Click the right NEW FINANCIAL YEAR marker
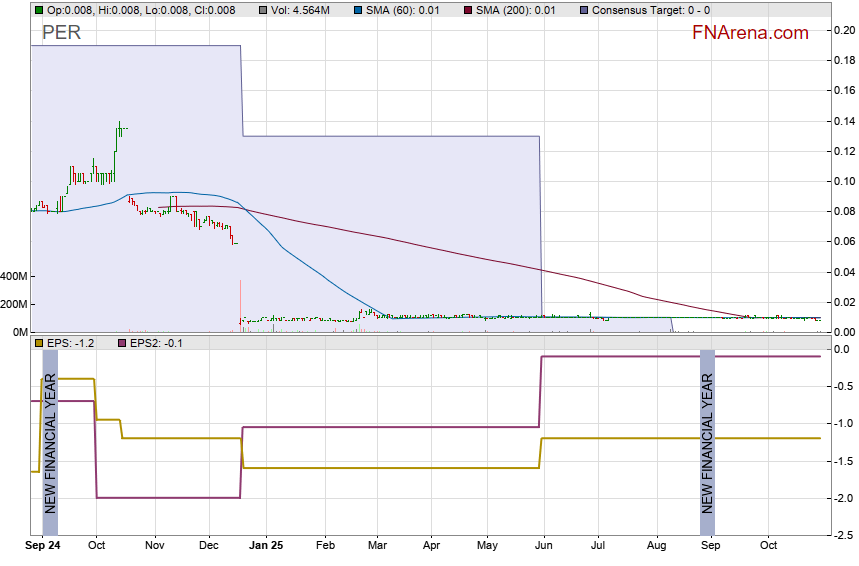Image resolution: width=859 pixels, height=566 pixels. point(707,442)
